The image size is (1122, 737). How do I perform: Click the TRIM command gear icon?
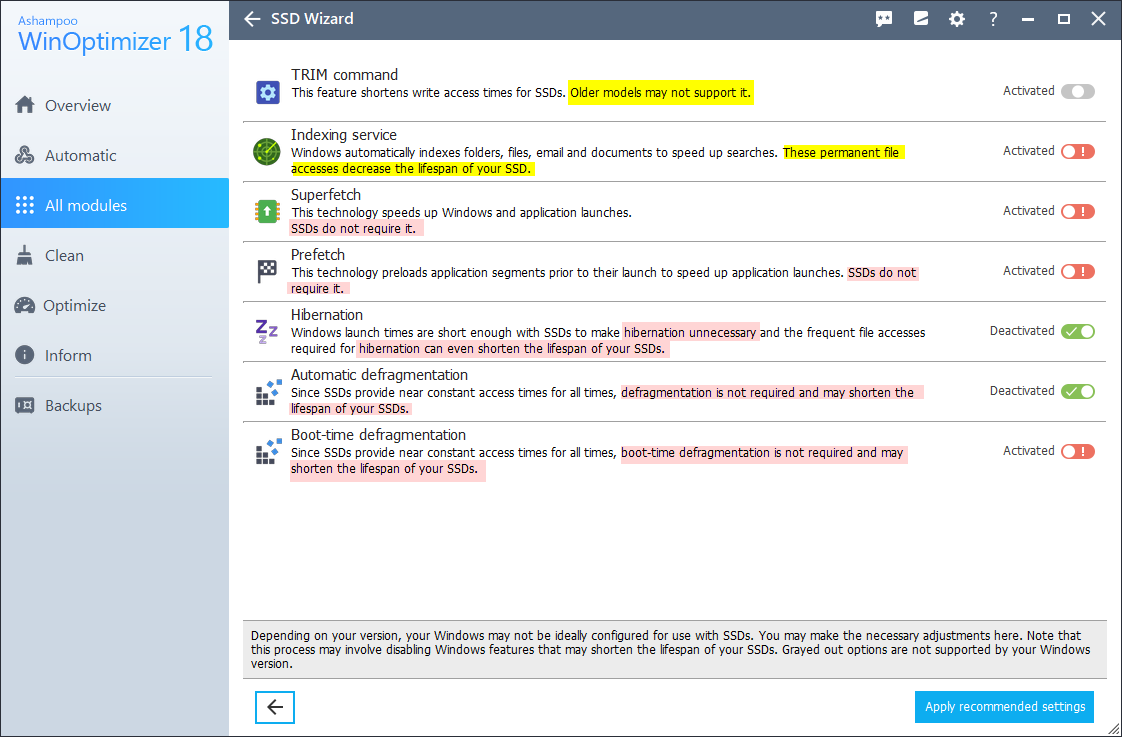[x=268, y=92]
